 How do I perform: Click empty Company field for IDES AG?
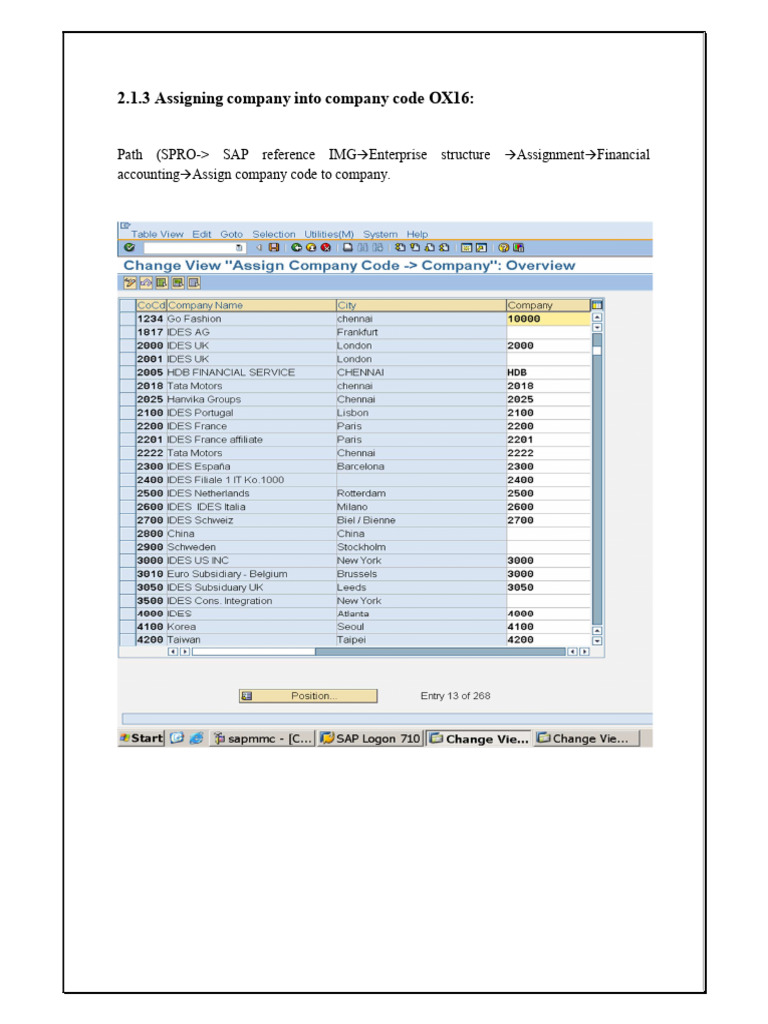548,332
